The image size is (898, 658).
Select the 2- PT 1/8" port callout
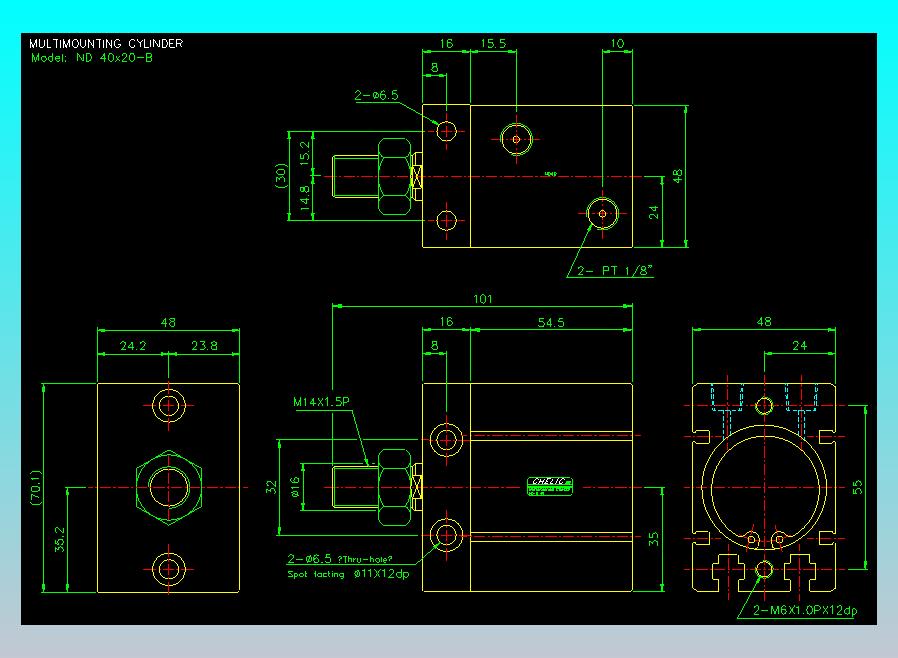[615, 271]
